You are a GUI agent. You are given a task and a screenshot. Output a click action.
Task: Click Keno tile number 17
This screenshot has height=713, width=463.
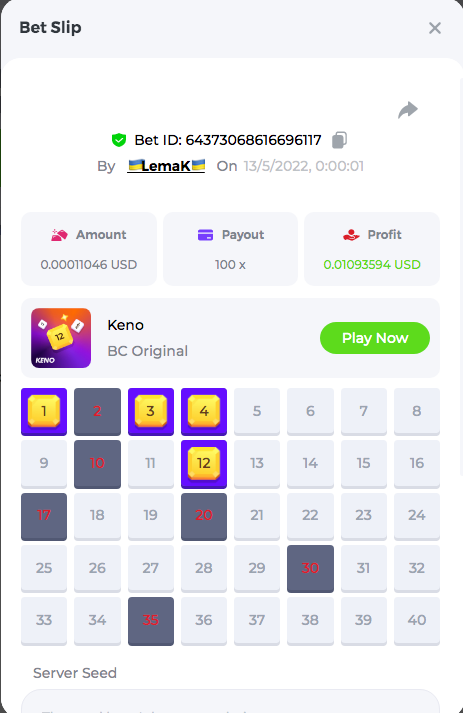[x=44, y=516]
